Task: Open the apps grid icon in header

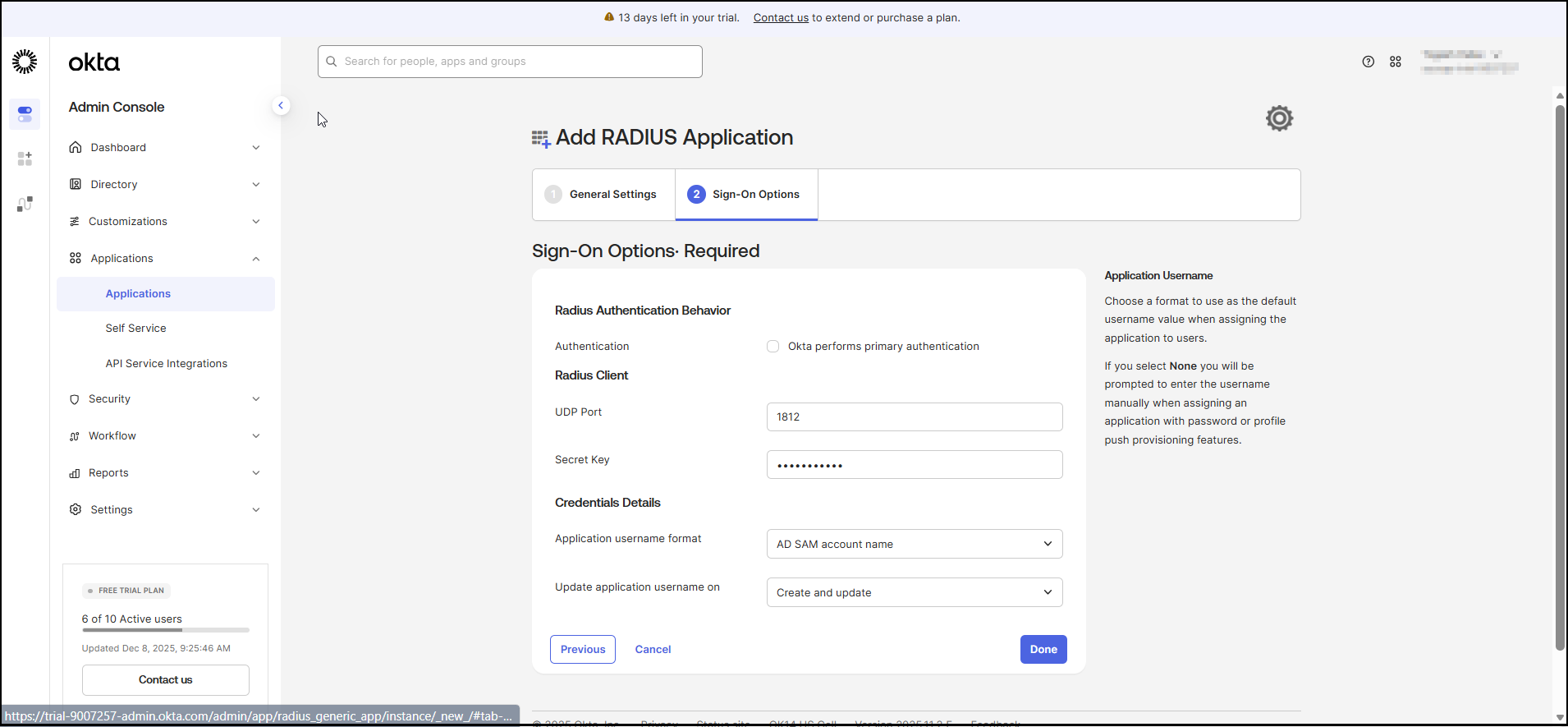Action: point(1395,62)
